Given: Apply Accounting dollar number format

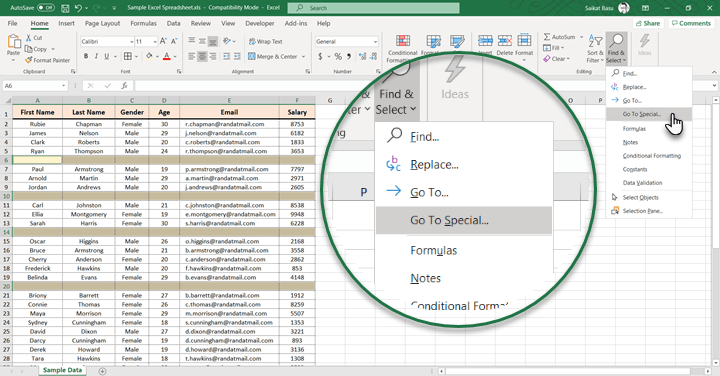Looking at the screenshot, I should click(x=320, y=56).
